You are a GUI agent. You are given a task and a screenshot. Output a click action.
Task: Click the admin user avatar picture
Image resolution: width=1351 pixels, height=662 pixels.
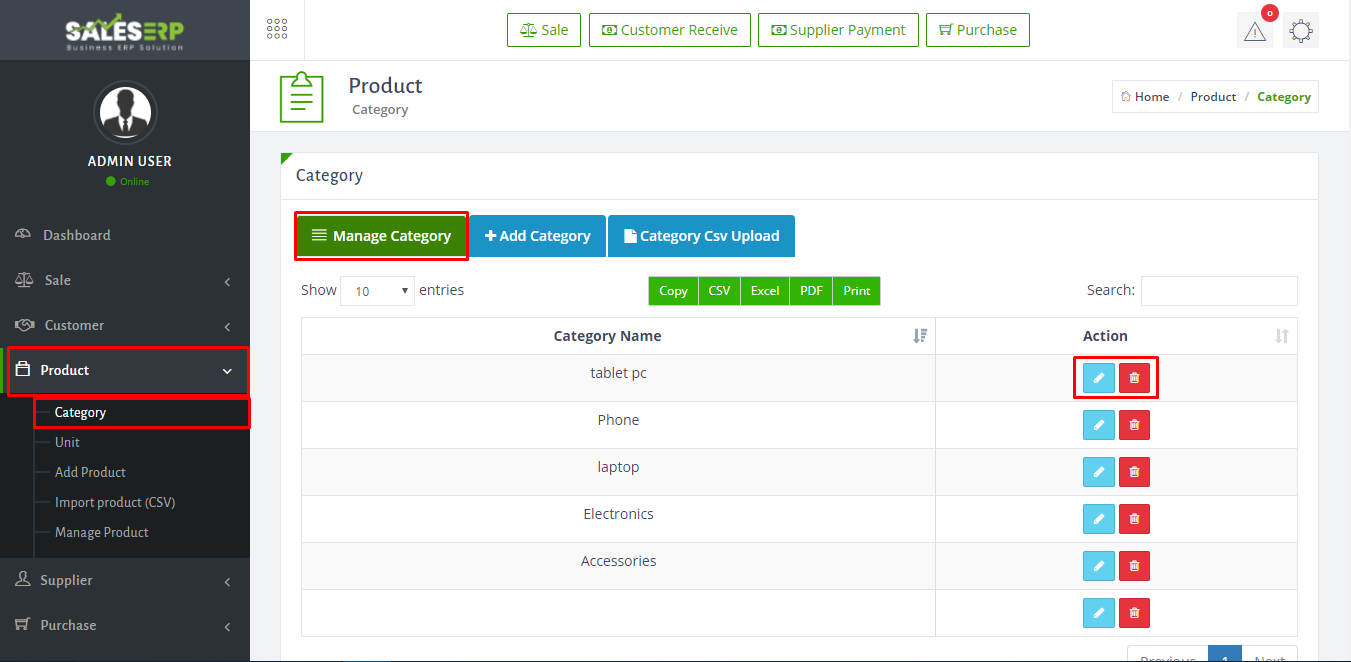click(124, 112)
